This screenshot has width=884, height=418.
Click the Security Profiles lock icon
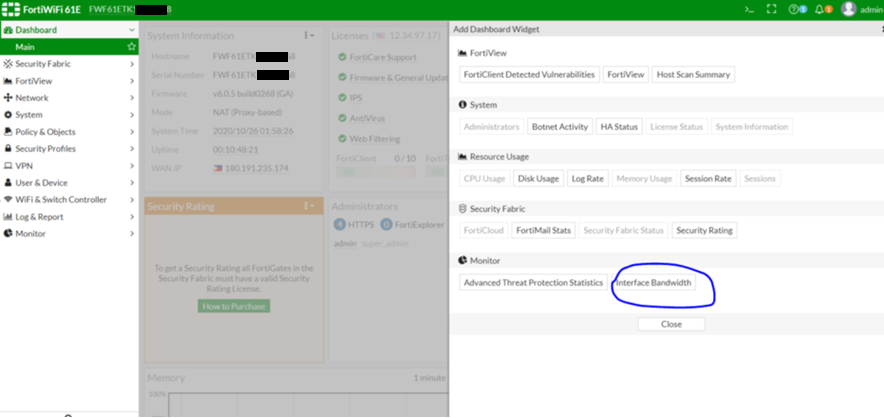pos(8,148)
